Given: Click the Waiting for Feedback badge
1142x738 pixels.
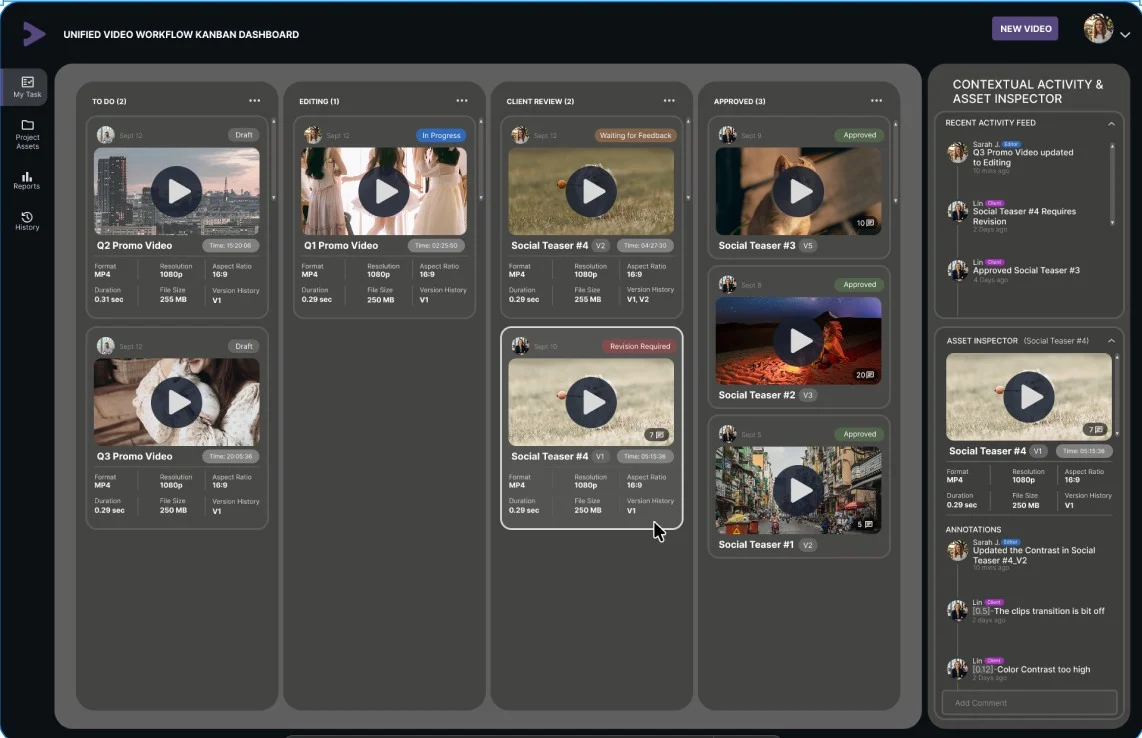Looking at the screenshot, I should coord(635,135).
